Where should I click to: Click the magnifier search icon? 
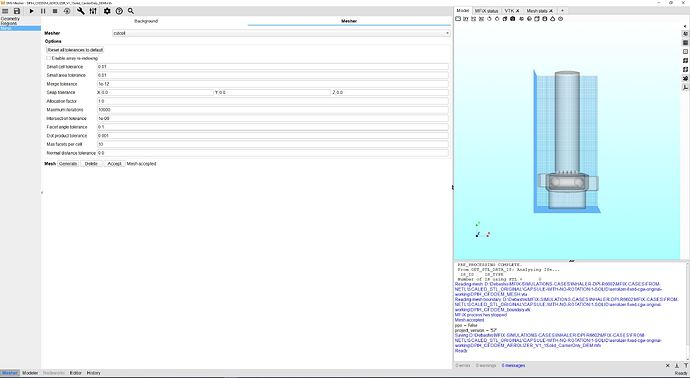131,11
